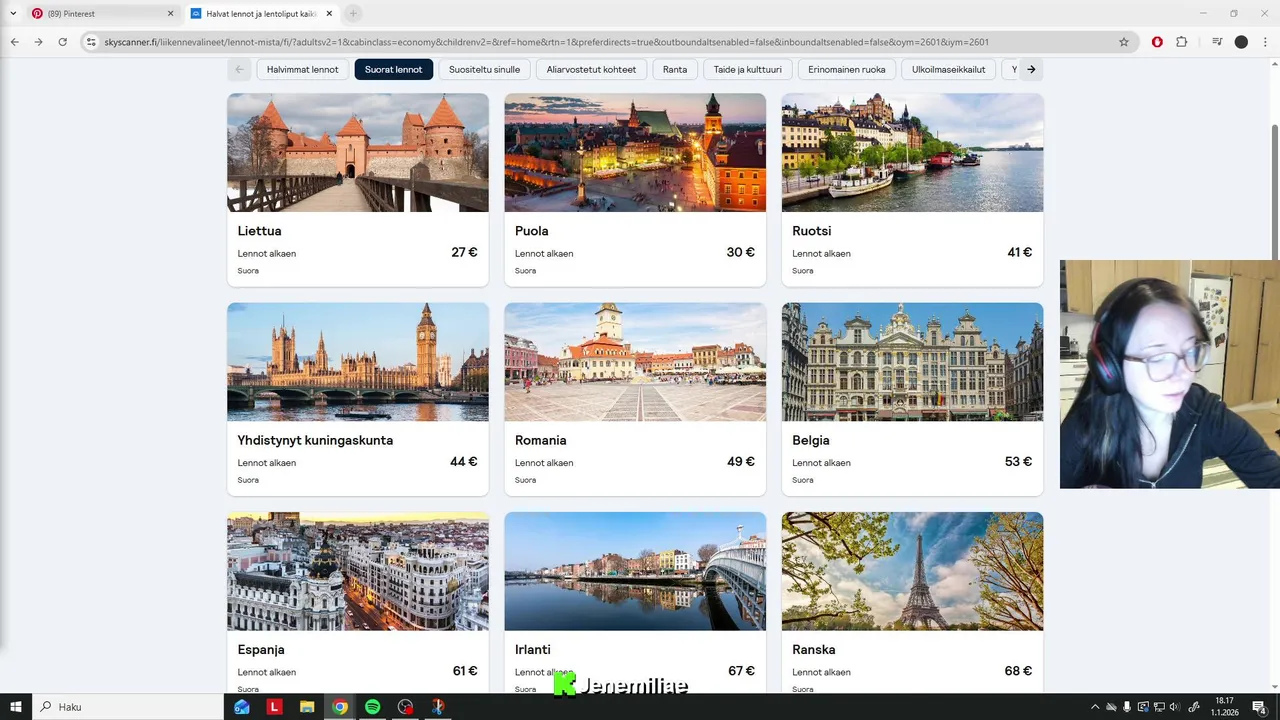The width and height of the screenshot is (1280, 720).
Task: Click the 53 € price for Belgia
Action: 1018,461
